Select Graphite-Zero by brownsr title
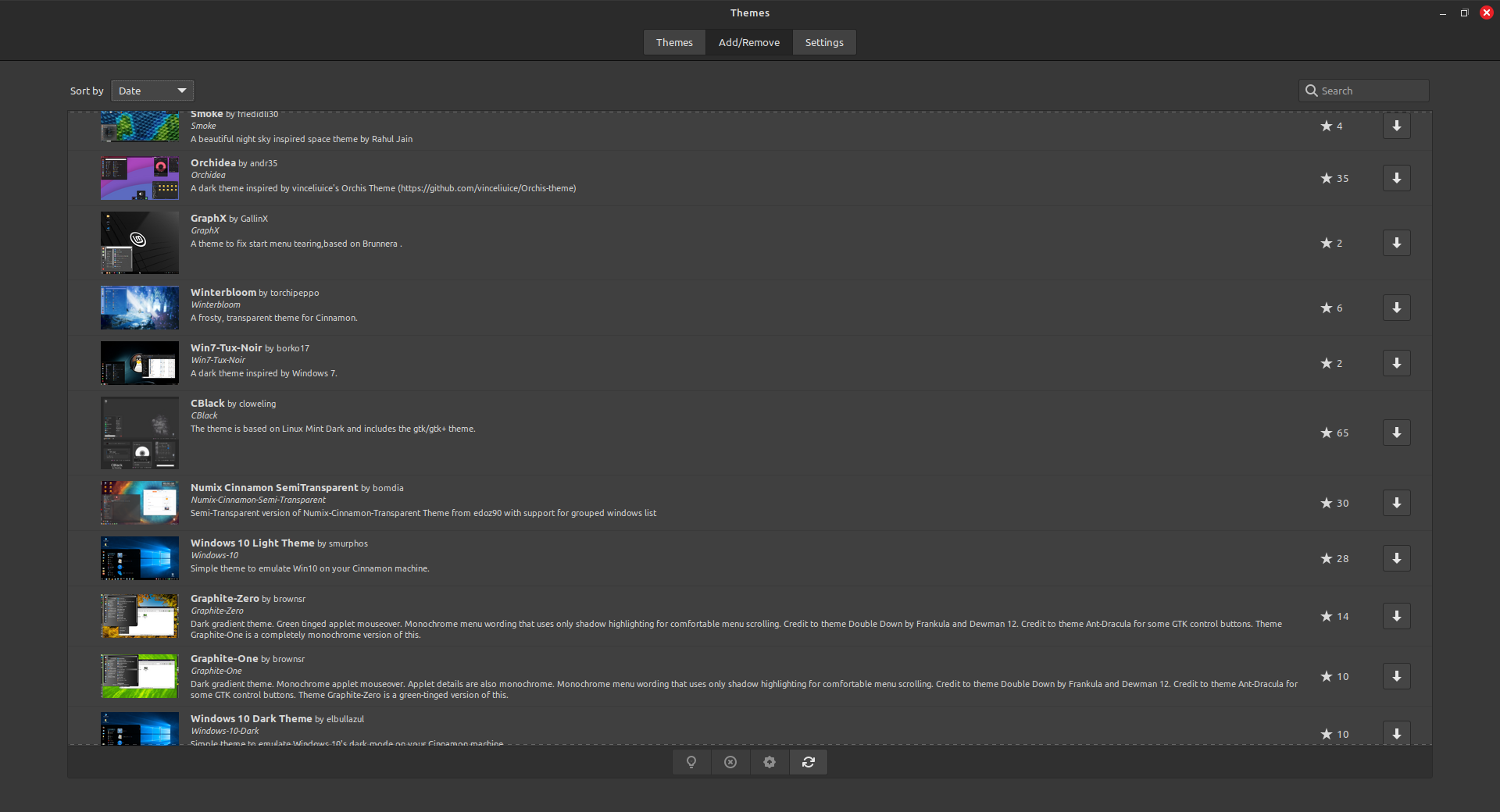Viewport: 1500px width, 812px height. 248,598
